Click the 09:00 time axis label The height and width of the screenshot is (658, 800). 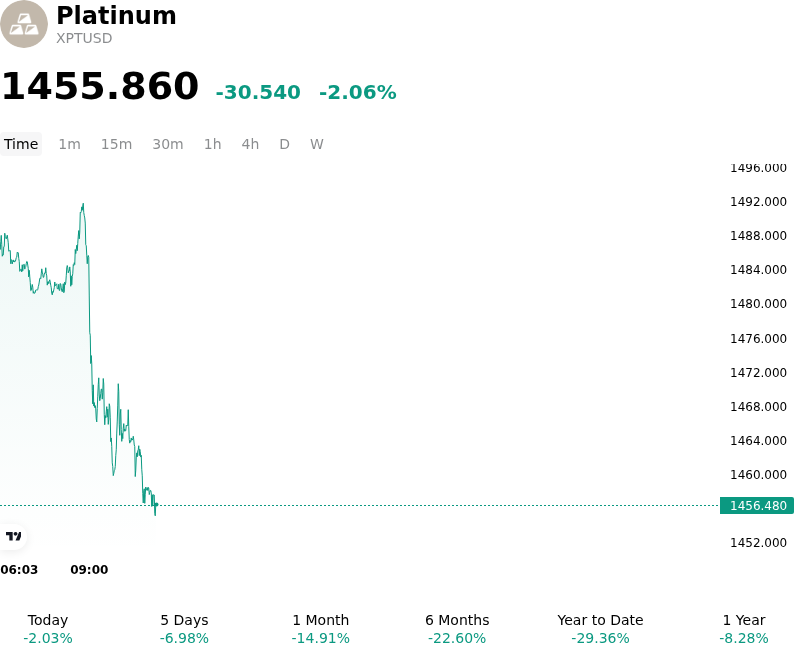(89, 570)
